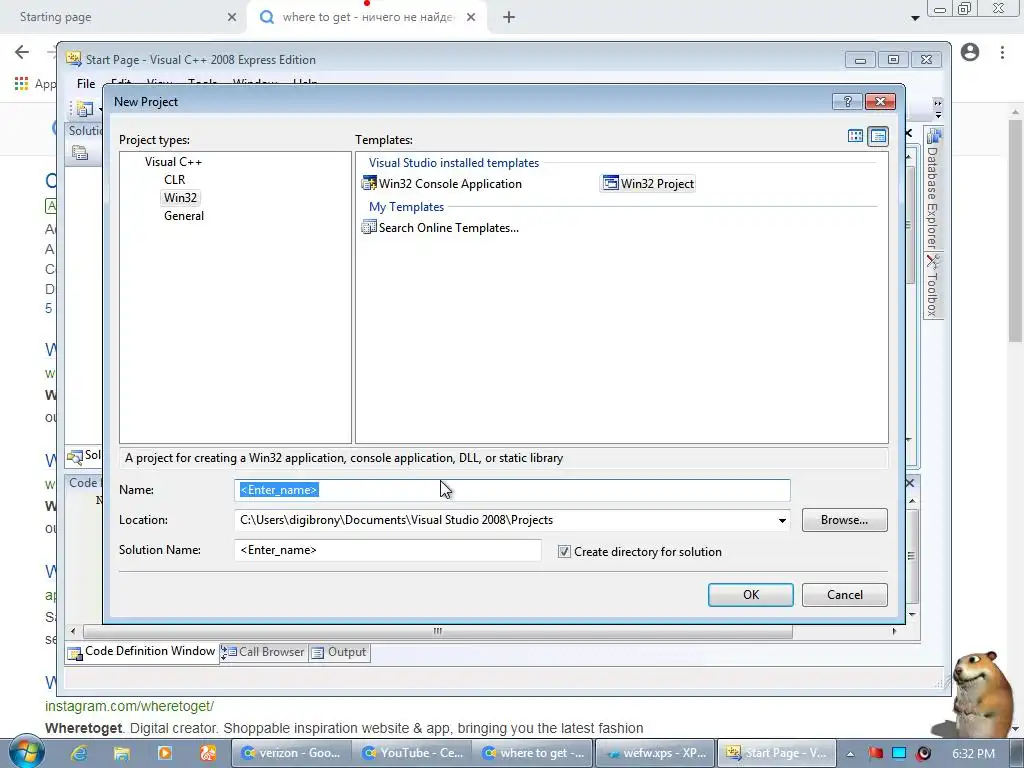Select CLR project type
This screenshot has height=768, width=1024.
174,180
